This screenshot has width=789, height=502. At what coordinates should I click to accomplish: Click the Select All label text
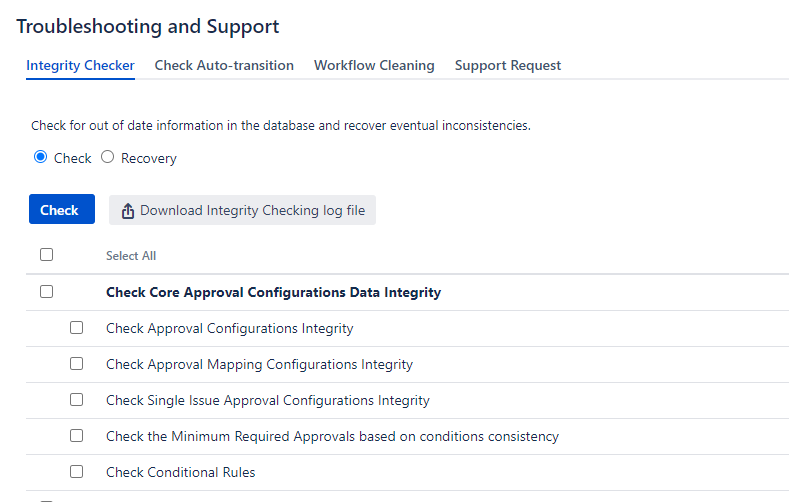click(131, 256)
